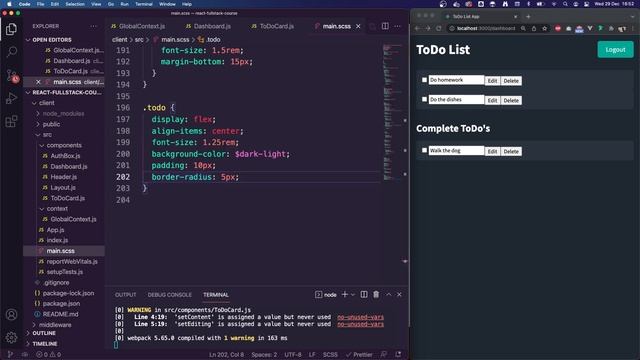The image size is (640, 360).
Task: Expand the node_modules folder
Action: (x=63, y=113)
